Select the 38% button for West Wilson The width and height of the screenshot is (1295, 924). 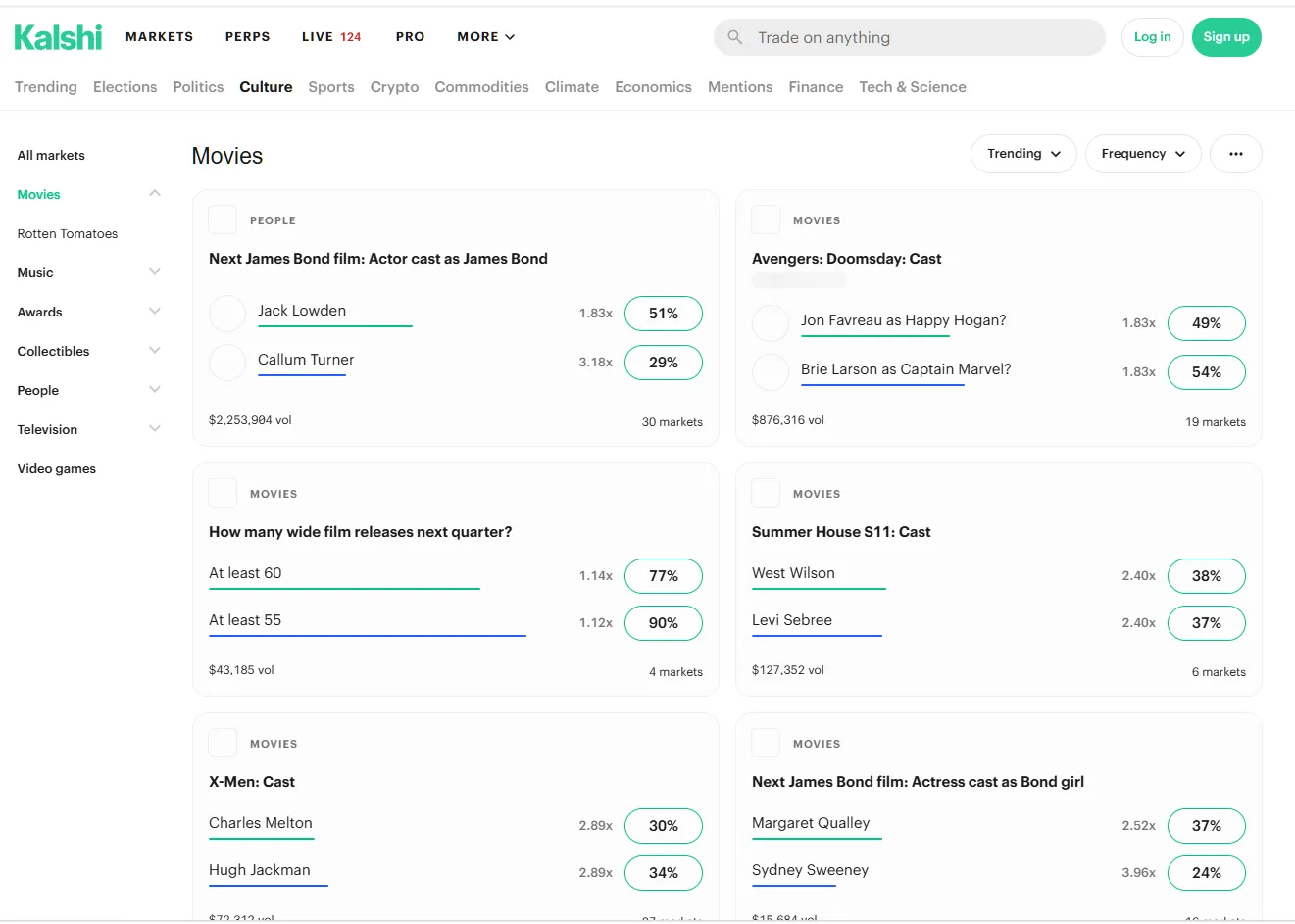(1207, 576)
